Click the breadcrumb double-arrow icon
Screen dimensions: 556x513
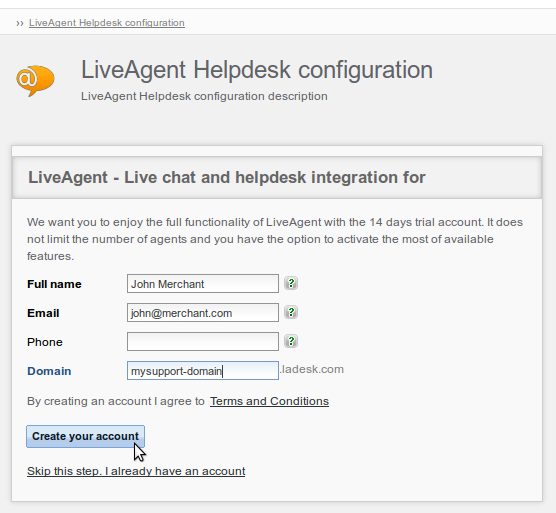pyautogui.click(x=20, y=23)
